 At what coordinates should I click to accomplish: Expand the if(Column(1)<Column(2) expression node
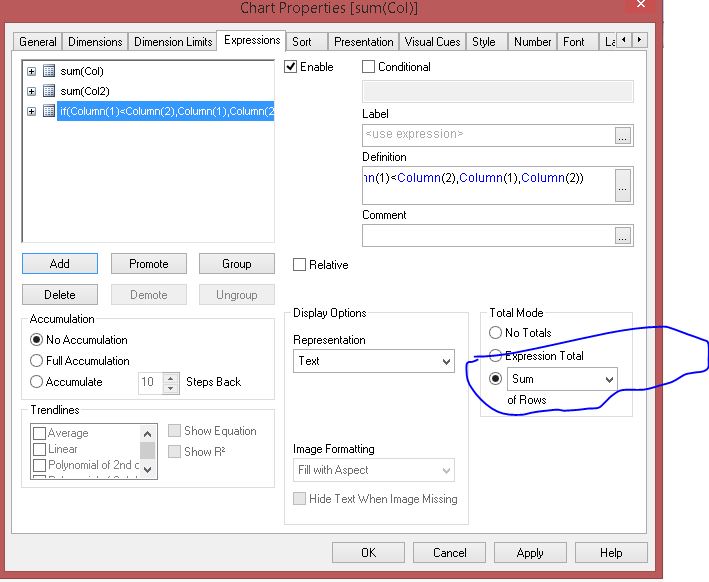pos(31,111)
